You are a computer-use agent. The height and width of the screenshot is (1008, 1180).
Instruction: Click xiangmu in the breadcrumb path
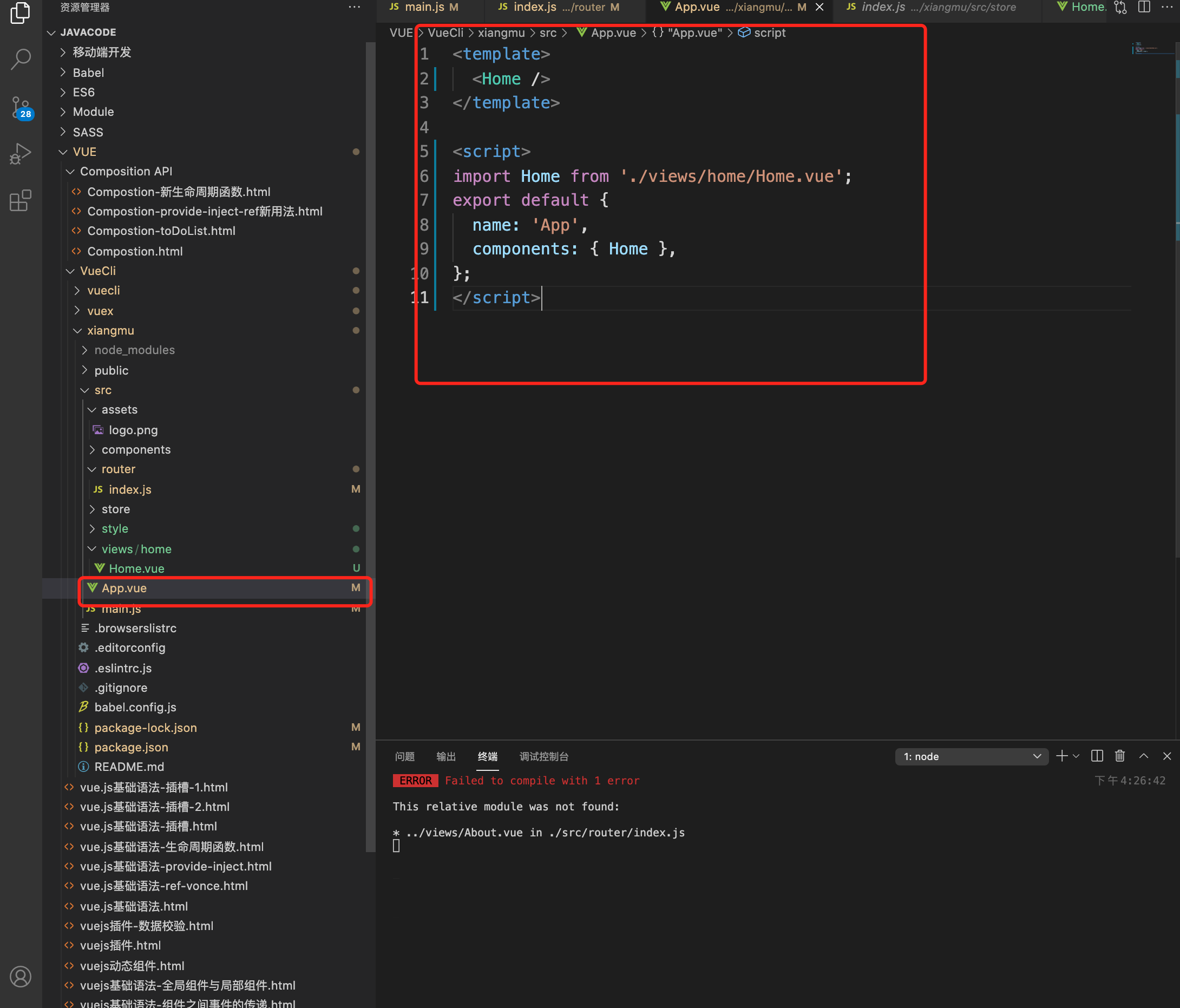(501, 32)
